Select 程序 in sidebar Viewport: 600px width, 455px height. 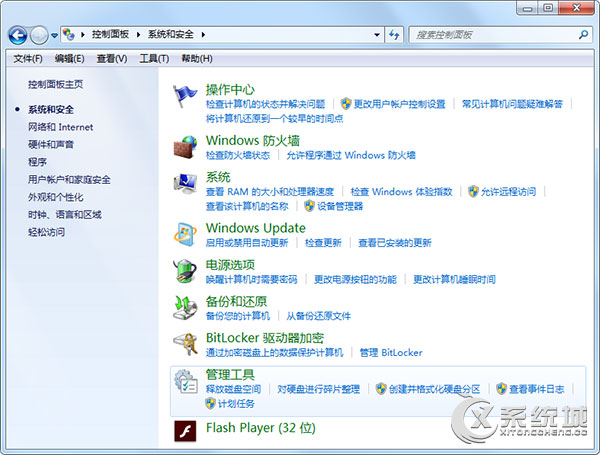(37, 162)
